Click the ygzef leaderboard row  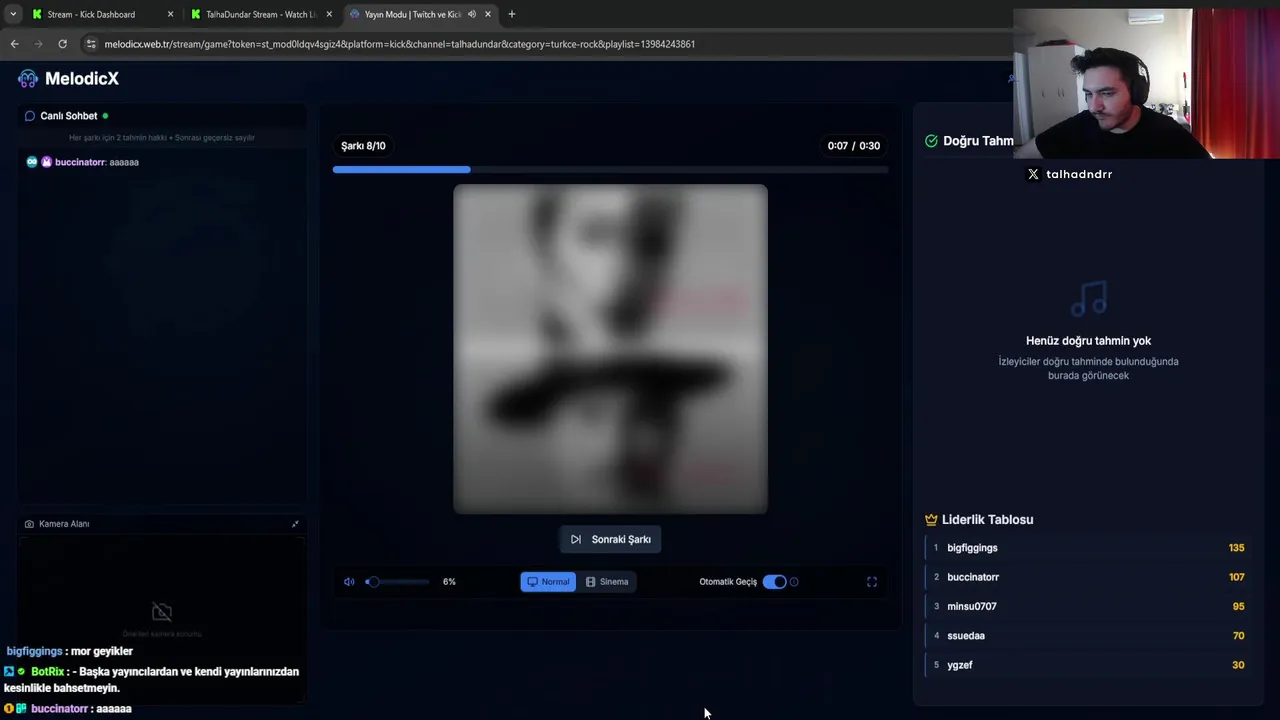[1088, 665]
